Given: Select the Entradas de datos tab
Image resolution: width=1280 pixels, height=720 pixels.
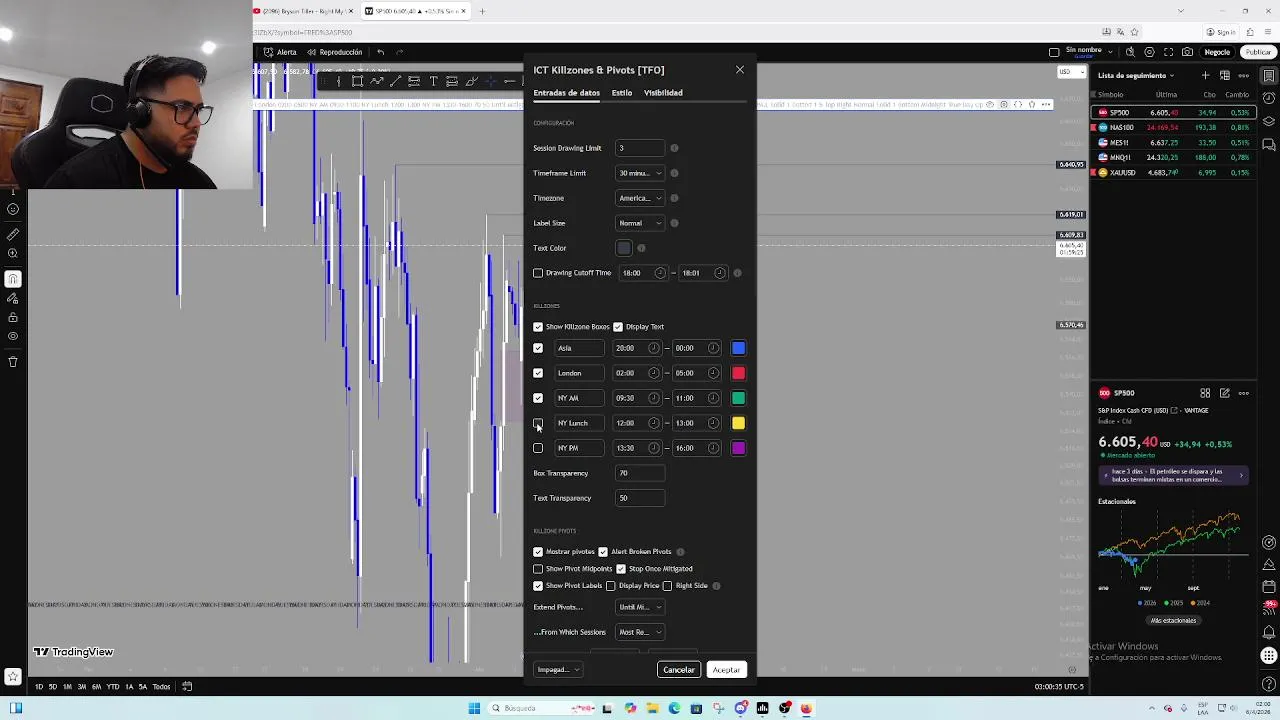Looking at the screenshot, I should coord(567,93).
